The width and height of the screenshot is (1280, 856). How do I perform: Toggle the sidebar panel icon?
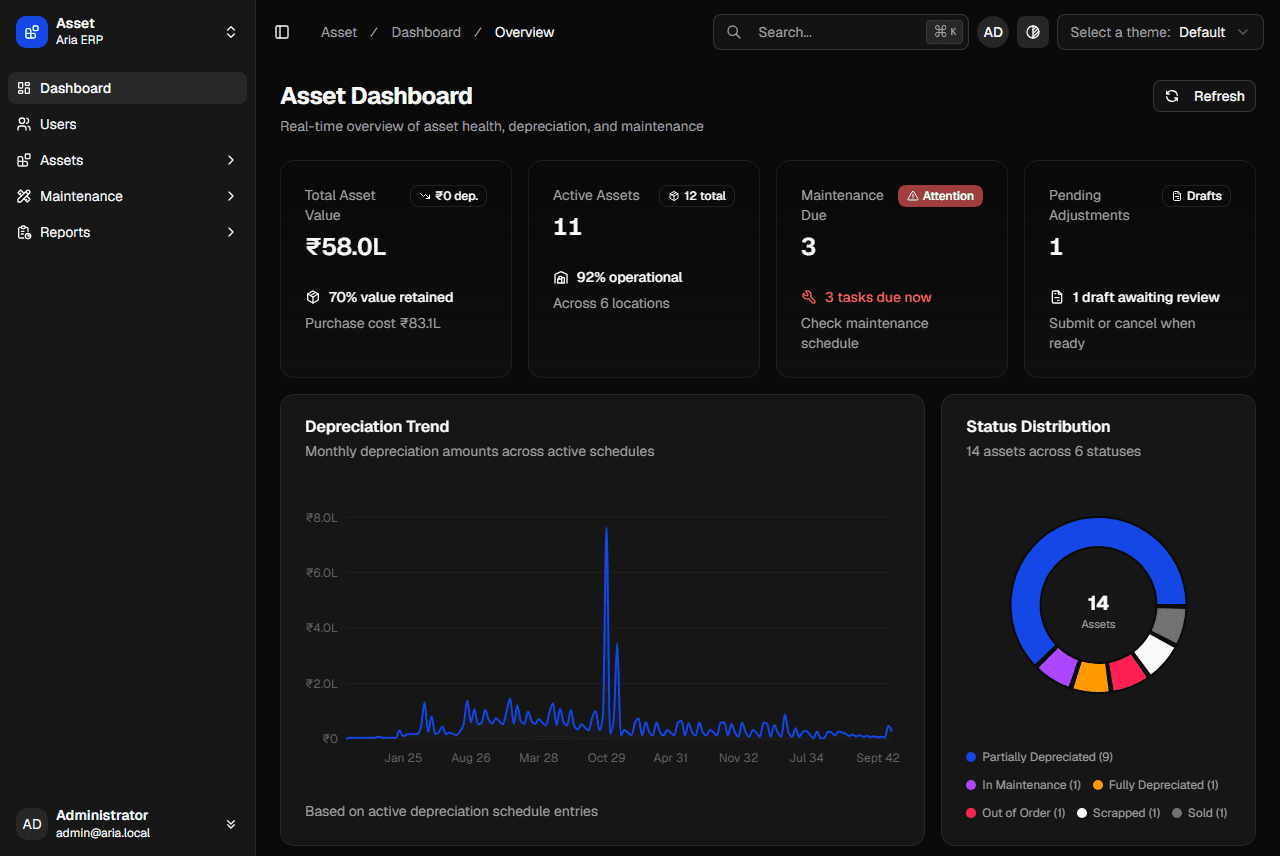pos(282,32)
